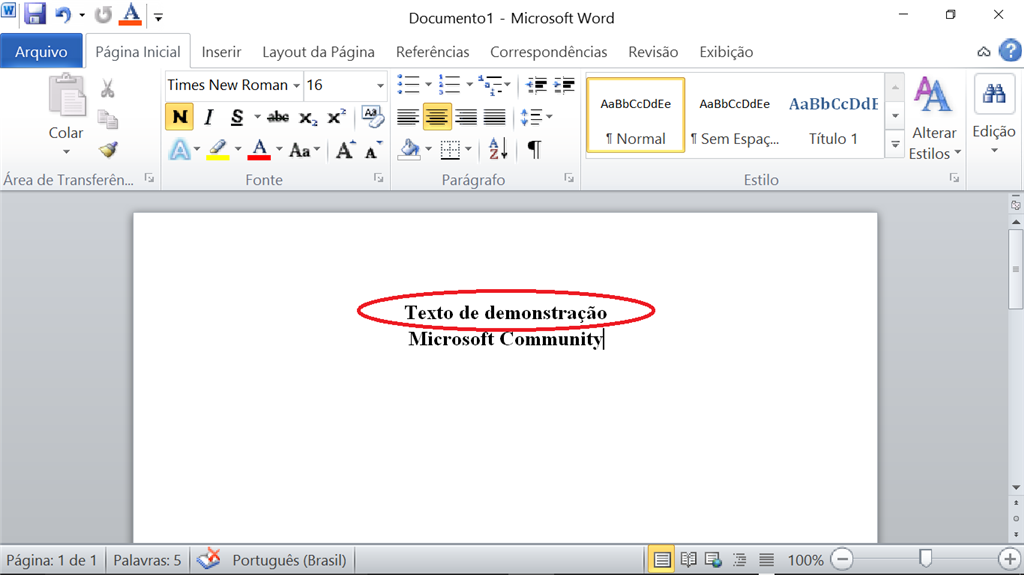
Task: Expand bullet list style dropdown
Action: coord(428,85)
